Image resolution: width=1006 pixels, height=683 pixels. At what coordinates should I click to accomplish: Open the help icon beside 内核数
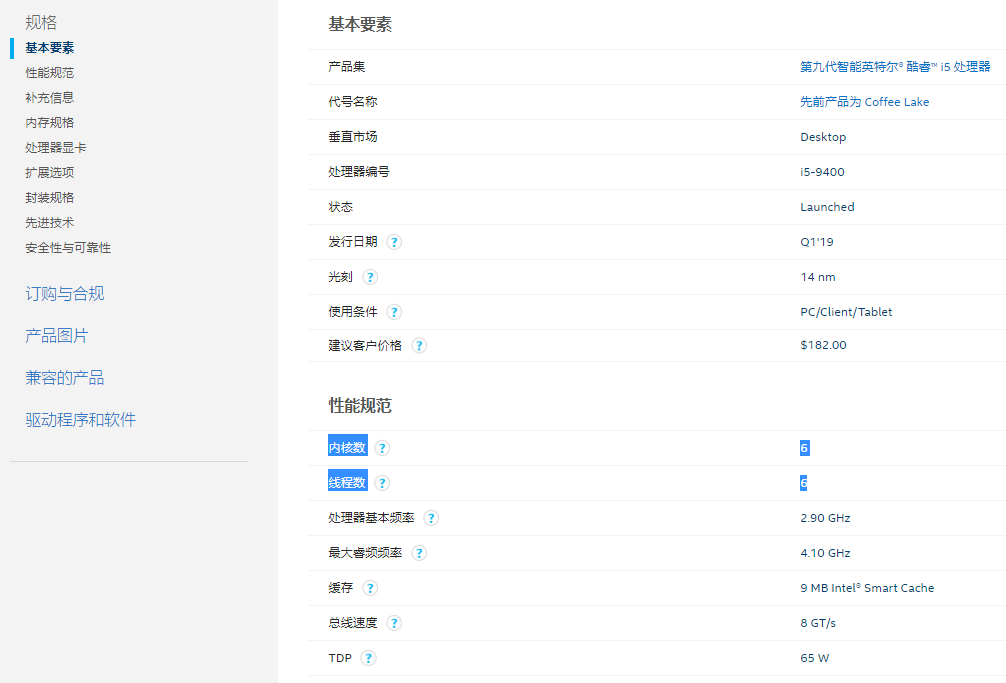pyautogui.click(x=382, y=448)
